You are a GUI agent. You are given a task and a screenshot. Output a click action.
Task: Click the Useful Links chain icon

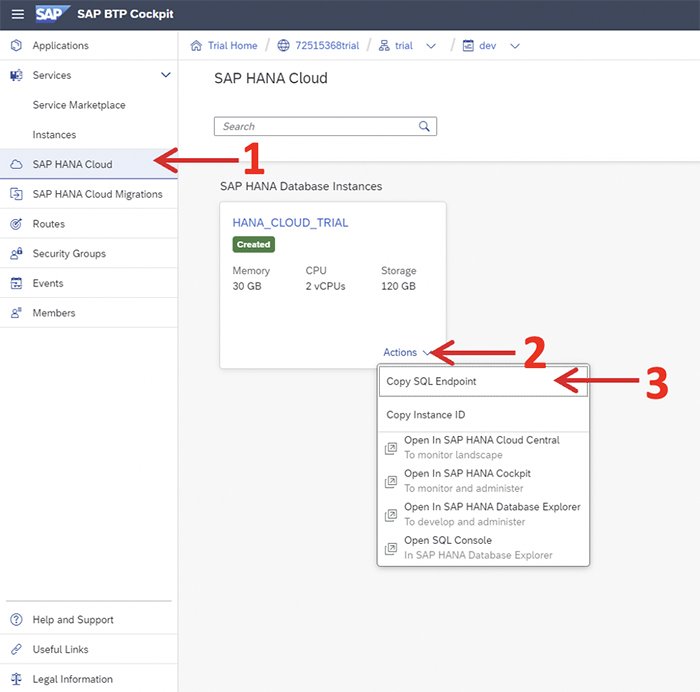click(16, 650)
